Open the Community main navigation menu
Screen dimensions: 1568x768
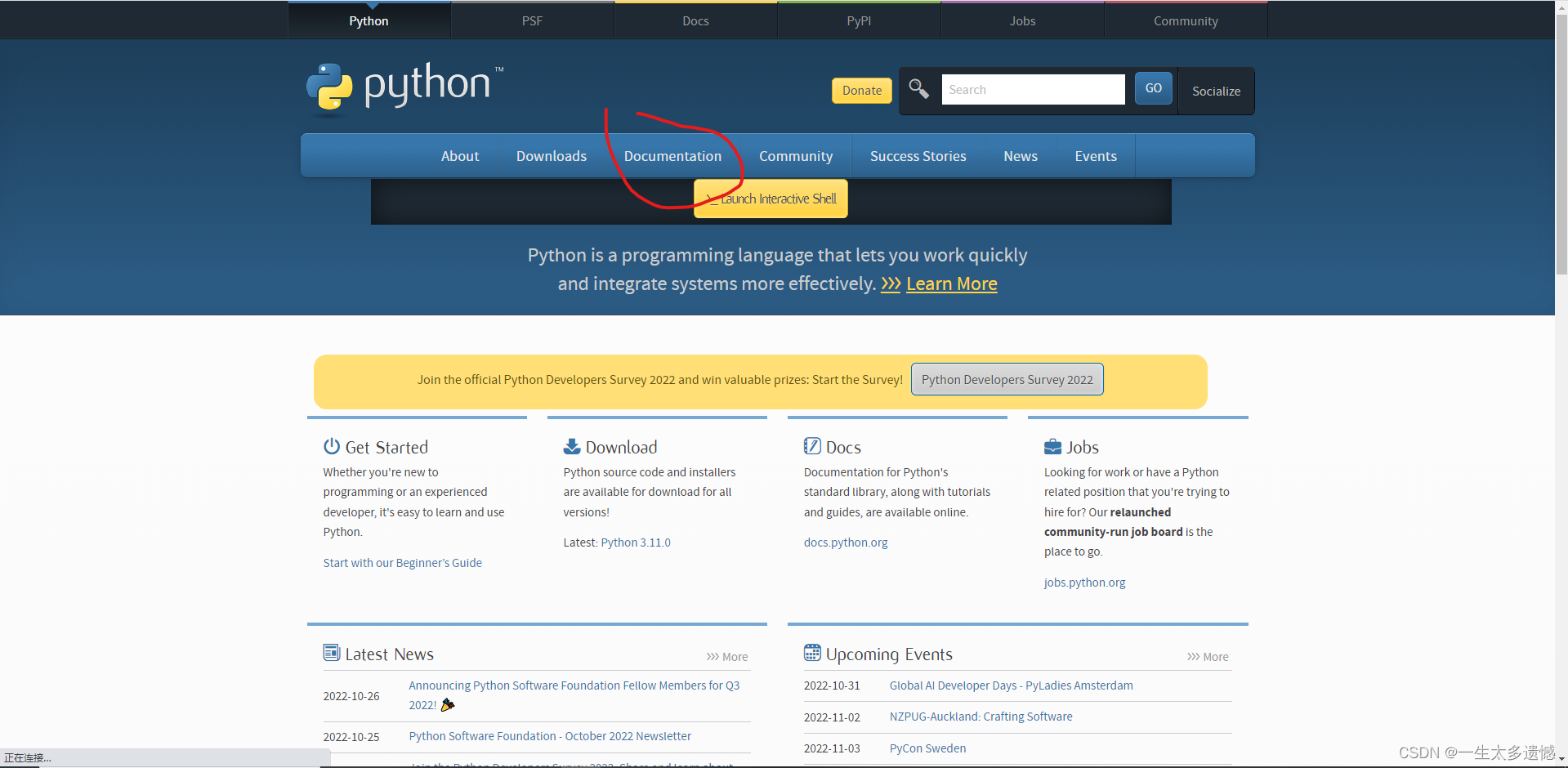tap(796, 156)
